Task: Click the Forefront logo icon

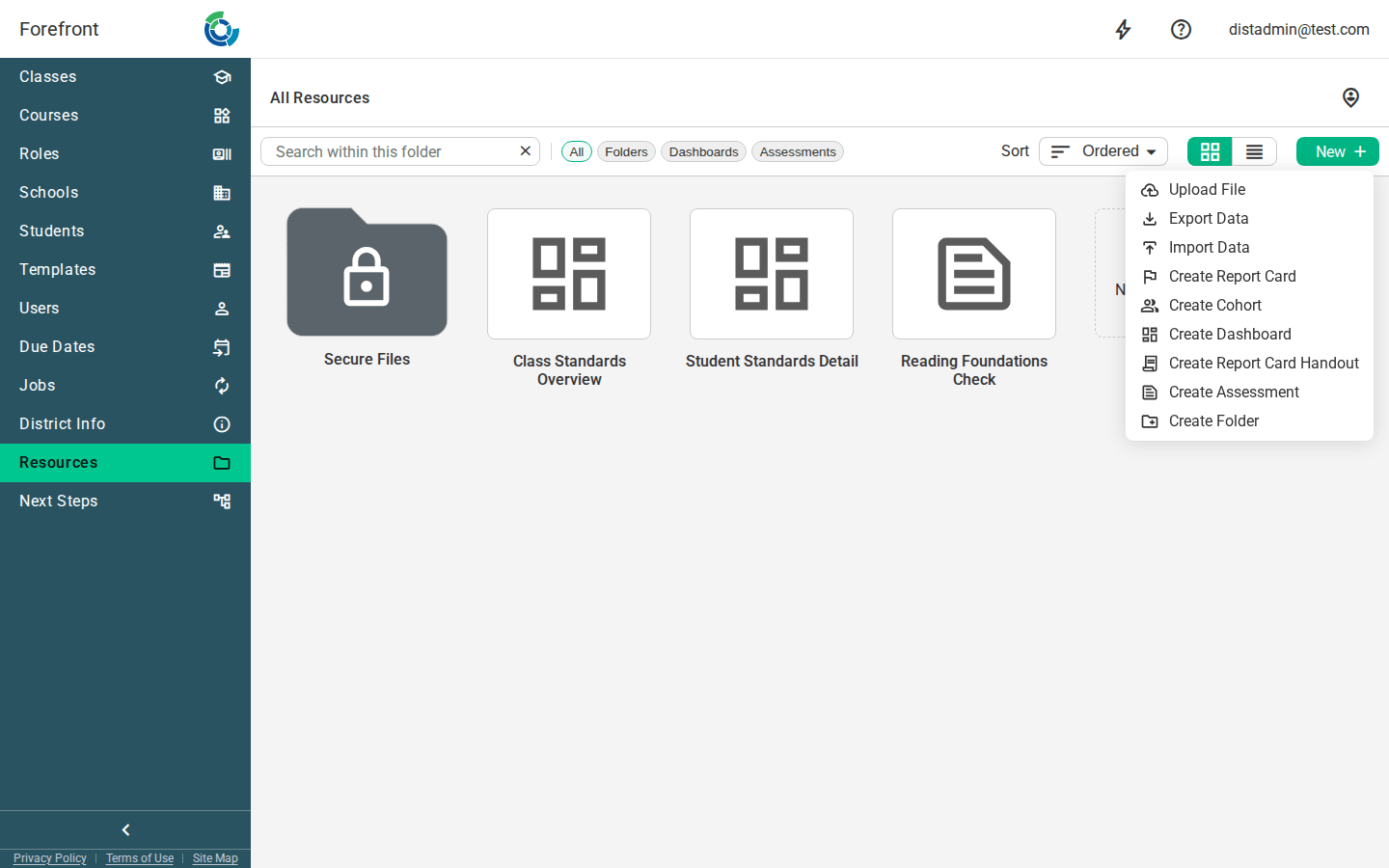Action: [x=222, y=29]
